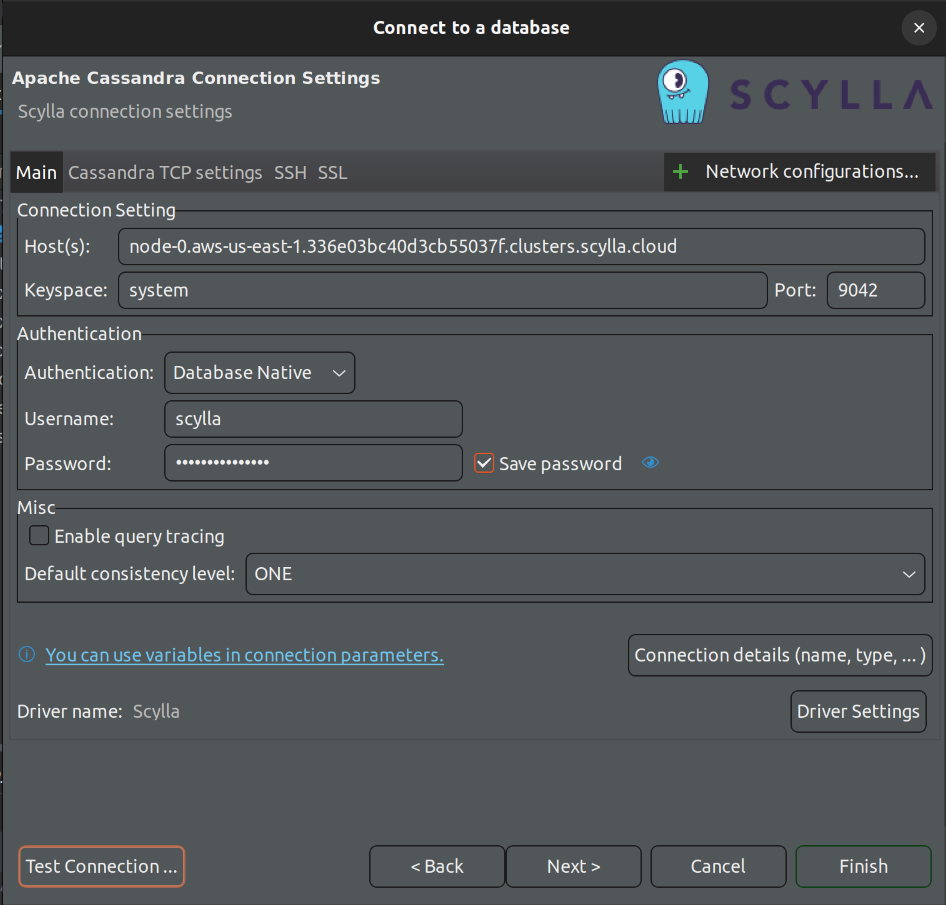The height and width of the screenshot is (905, 946).
Task: Open Network configurations button
Action: pyautogui.click(x=799, y=172)
